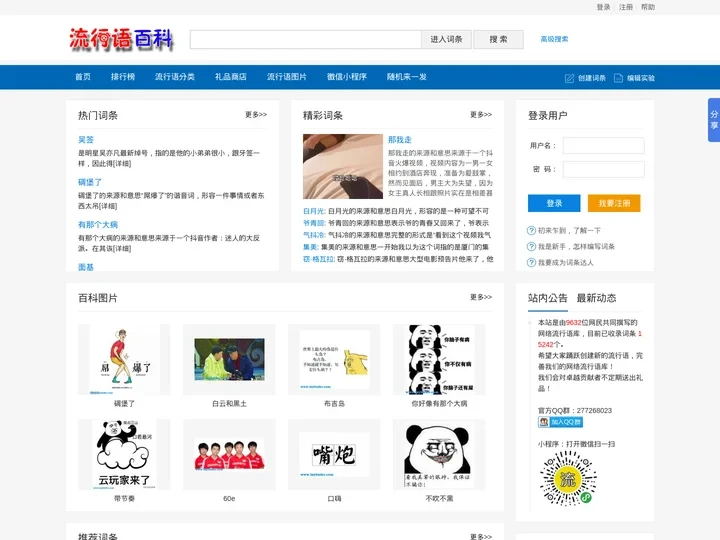This screenshot has width=720, height=540.
Task: Open the 高级搜索 link
Action: [554, 39]
